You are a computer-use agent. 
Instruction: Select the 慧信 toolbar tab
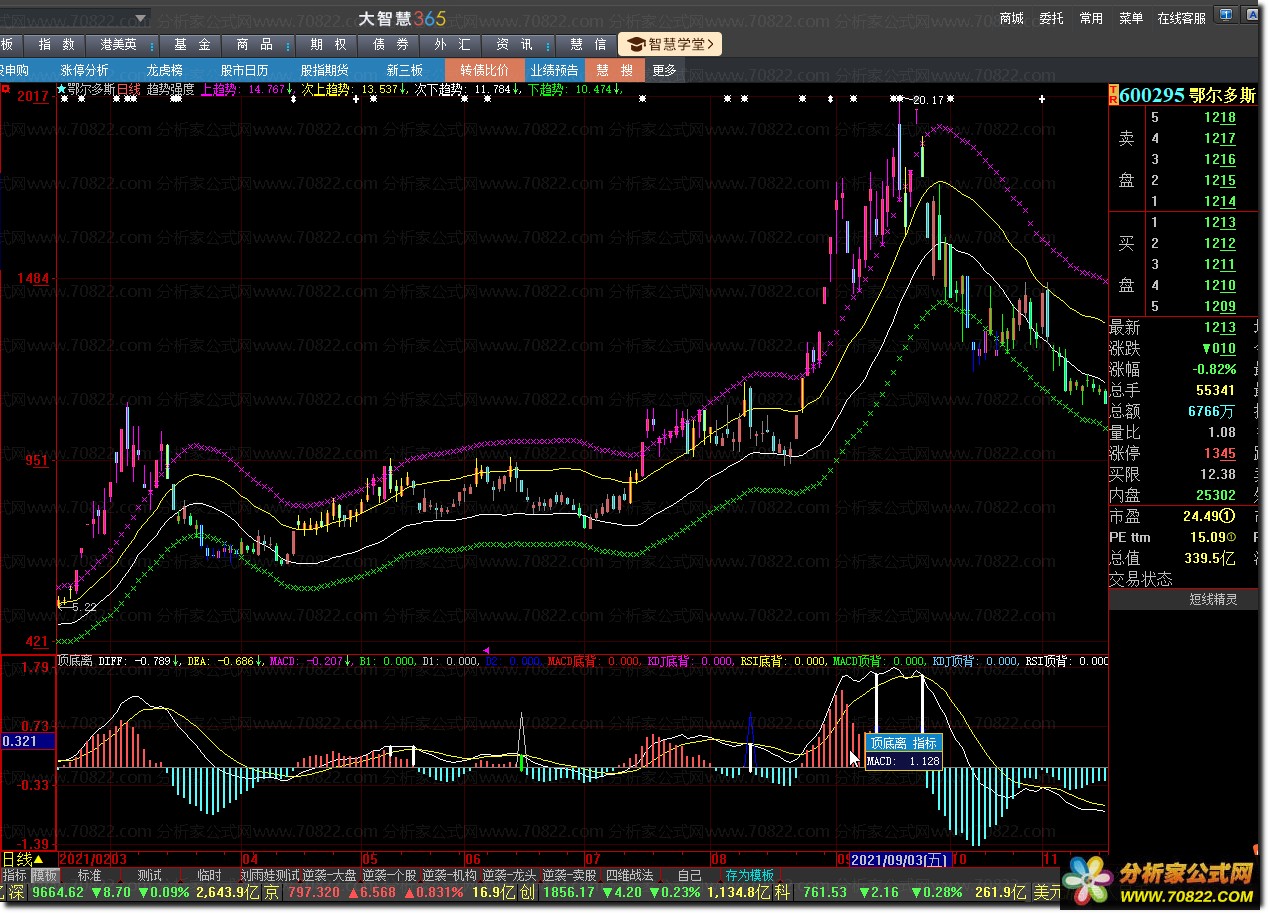click(588, 45)
